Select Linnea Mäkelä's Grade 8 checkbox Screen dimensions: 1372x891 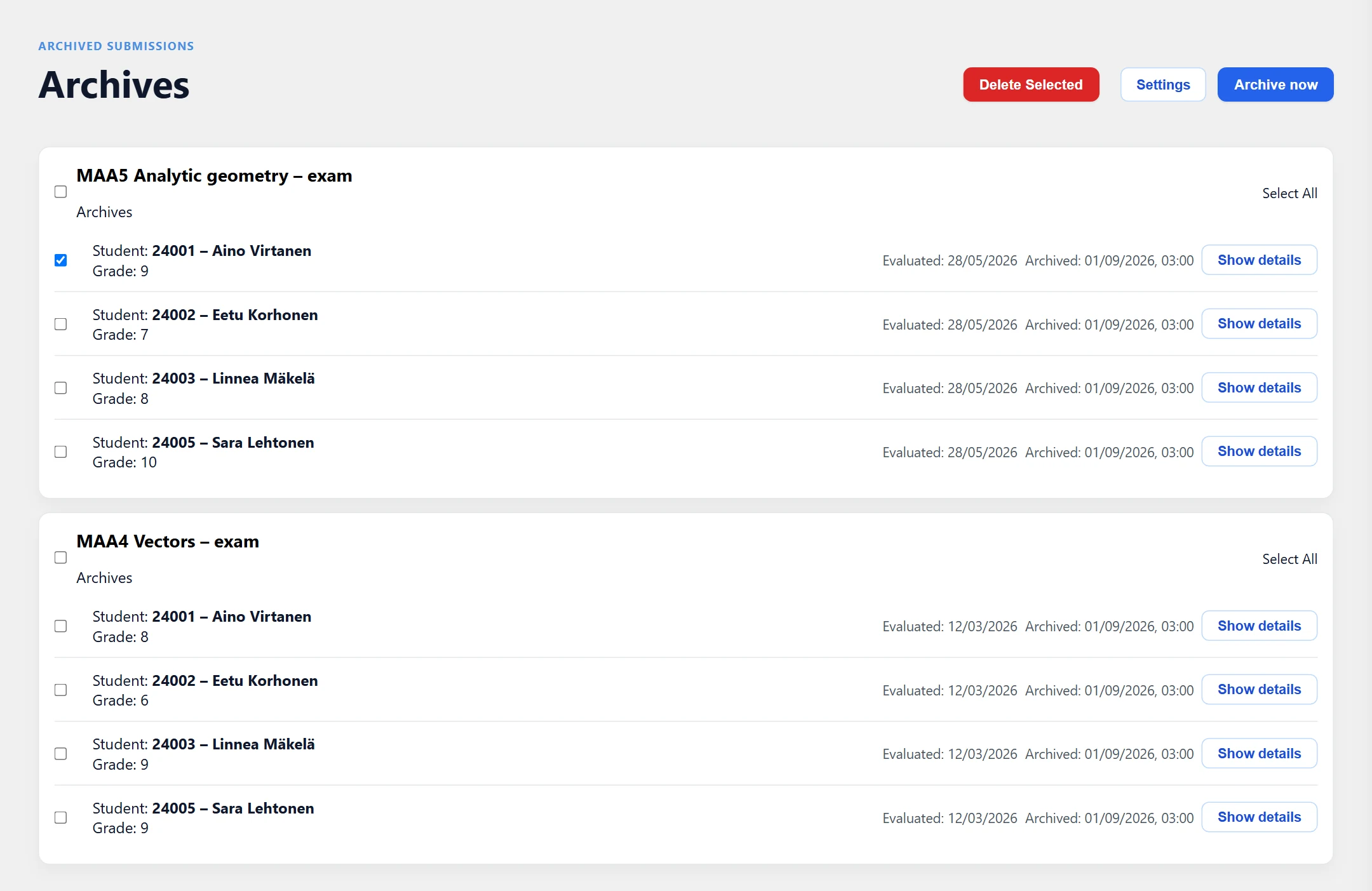[x=61, y=388]
